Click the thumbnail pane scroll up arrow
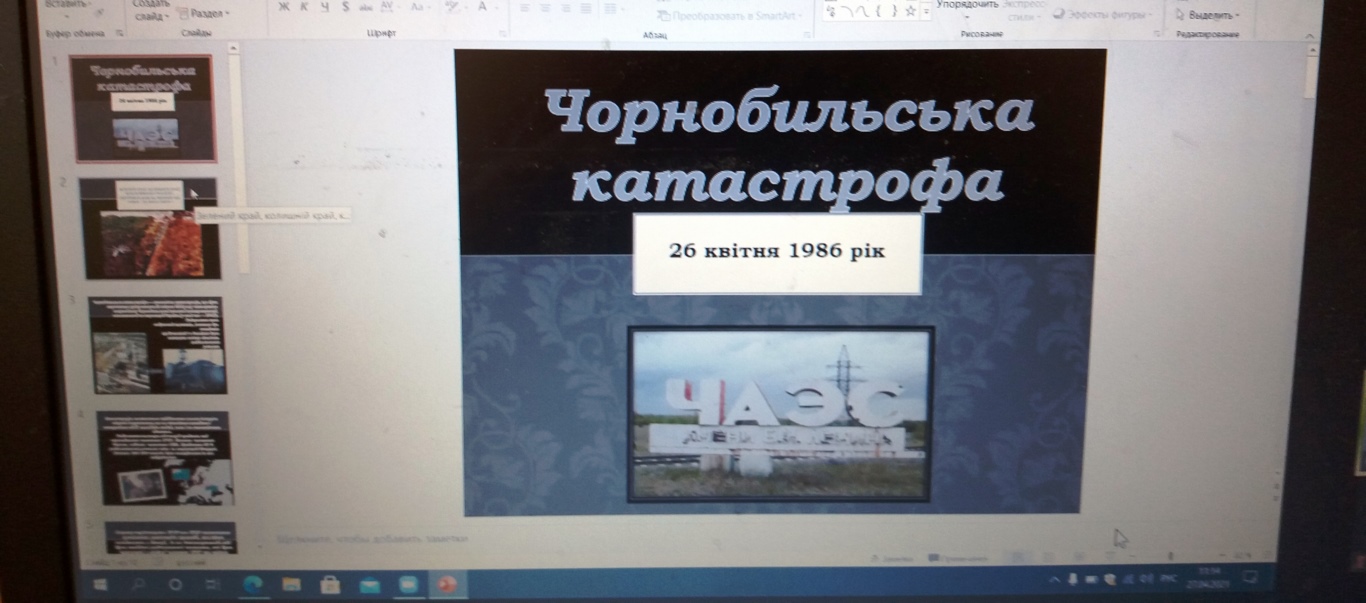The height and width of the screenshot is (603, 1366). (x=233, y=48)
